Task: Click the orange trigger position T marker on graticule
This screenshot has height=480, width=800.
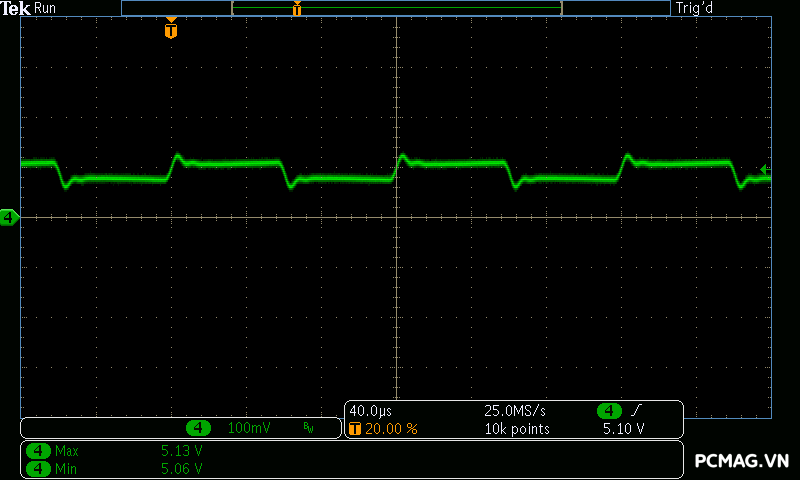Action: point(171,31)
